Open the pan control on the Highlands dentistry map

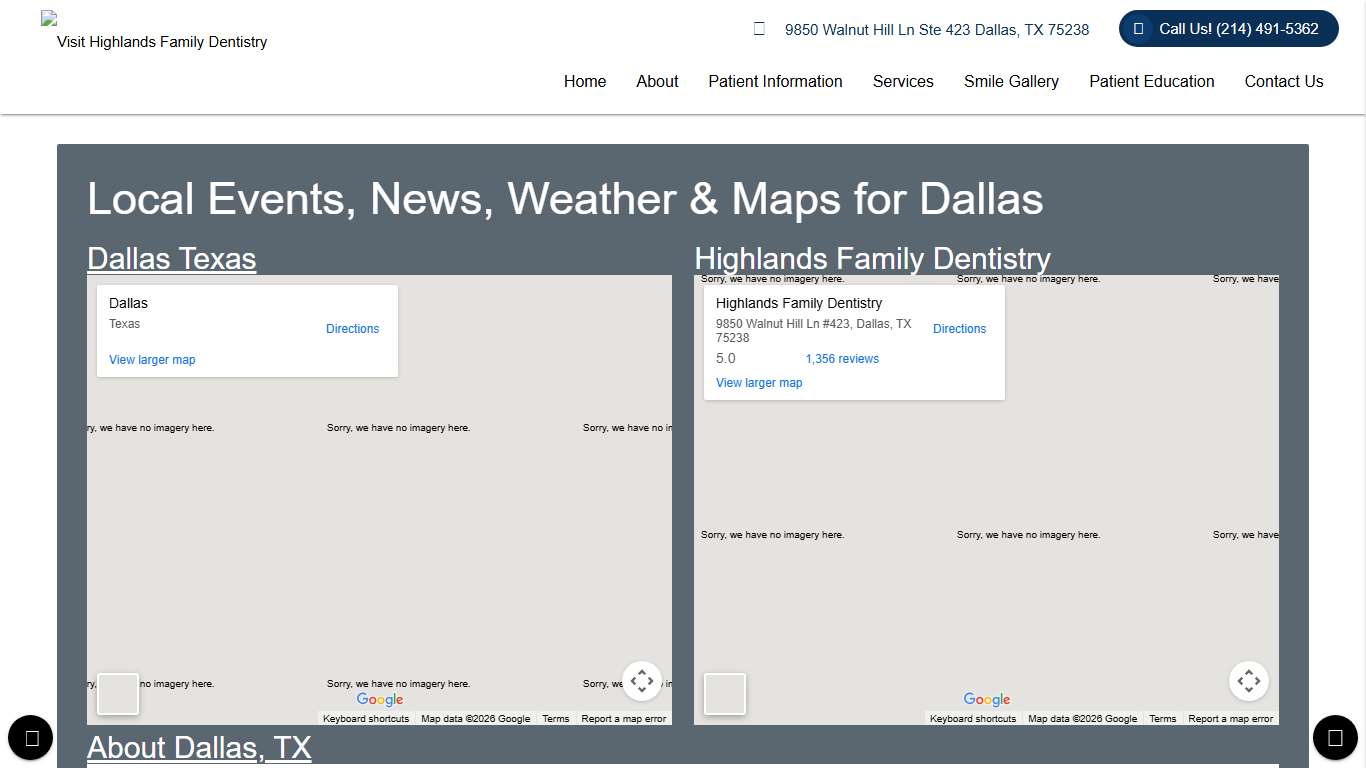point(1248,680)
